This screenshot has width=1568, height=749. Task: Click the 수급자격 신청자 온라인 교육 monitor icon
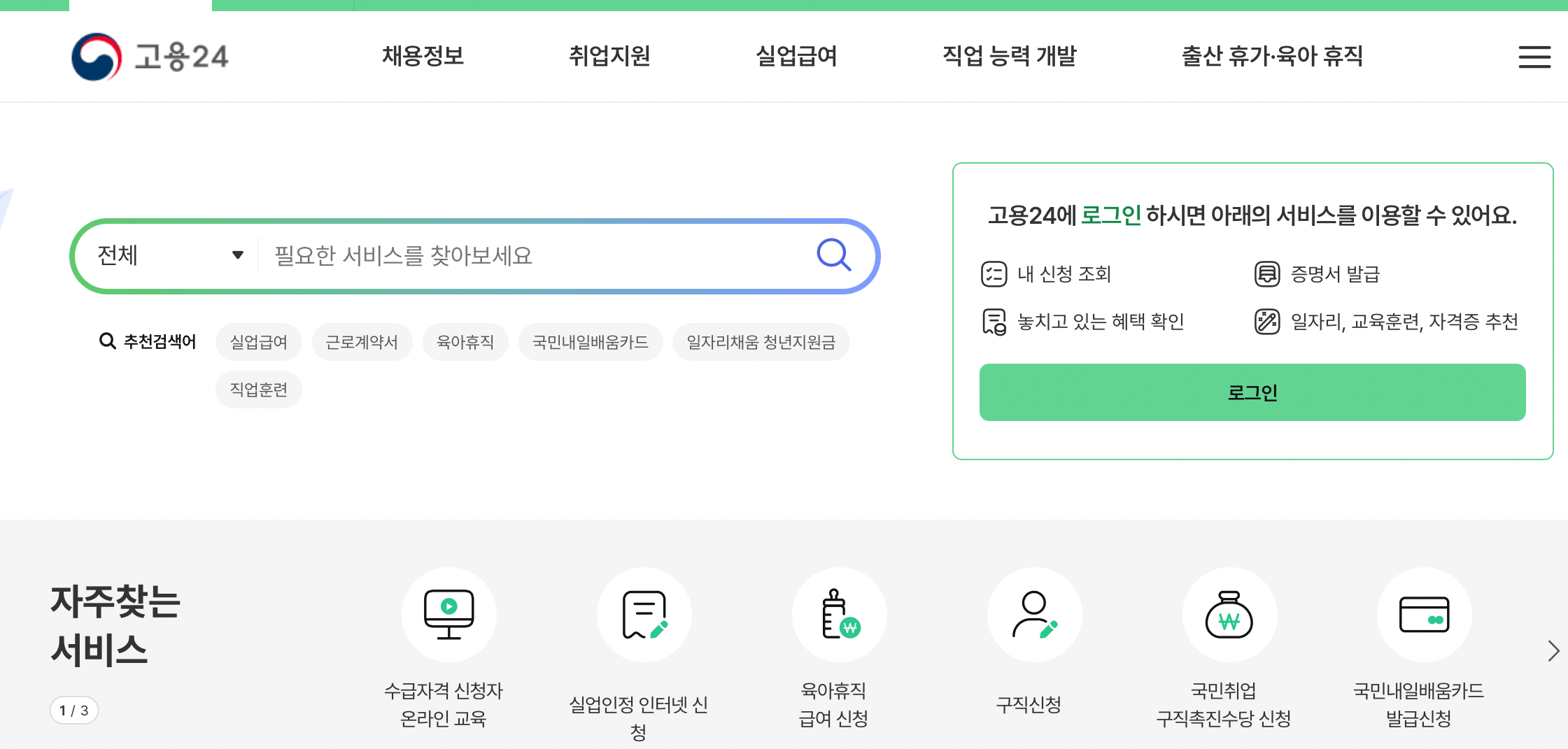tap(448, 614)
